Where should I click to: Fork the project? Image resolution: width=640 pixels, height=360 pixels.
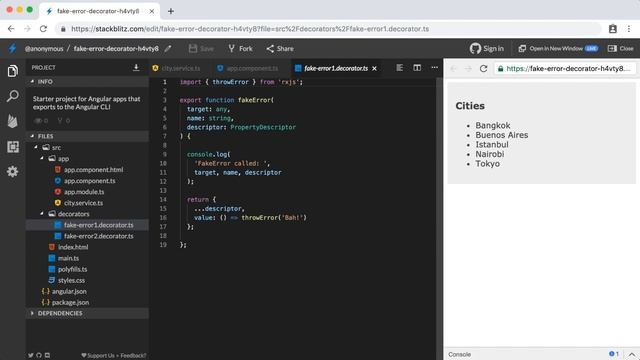(240, 49)
